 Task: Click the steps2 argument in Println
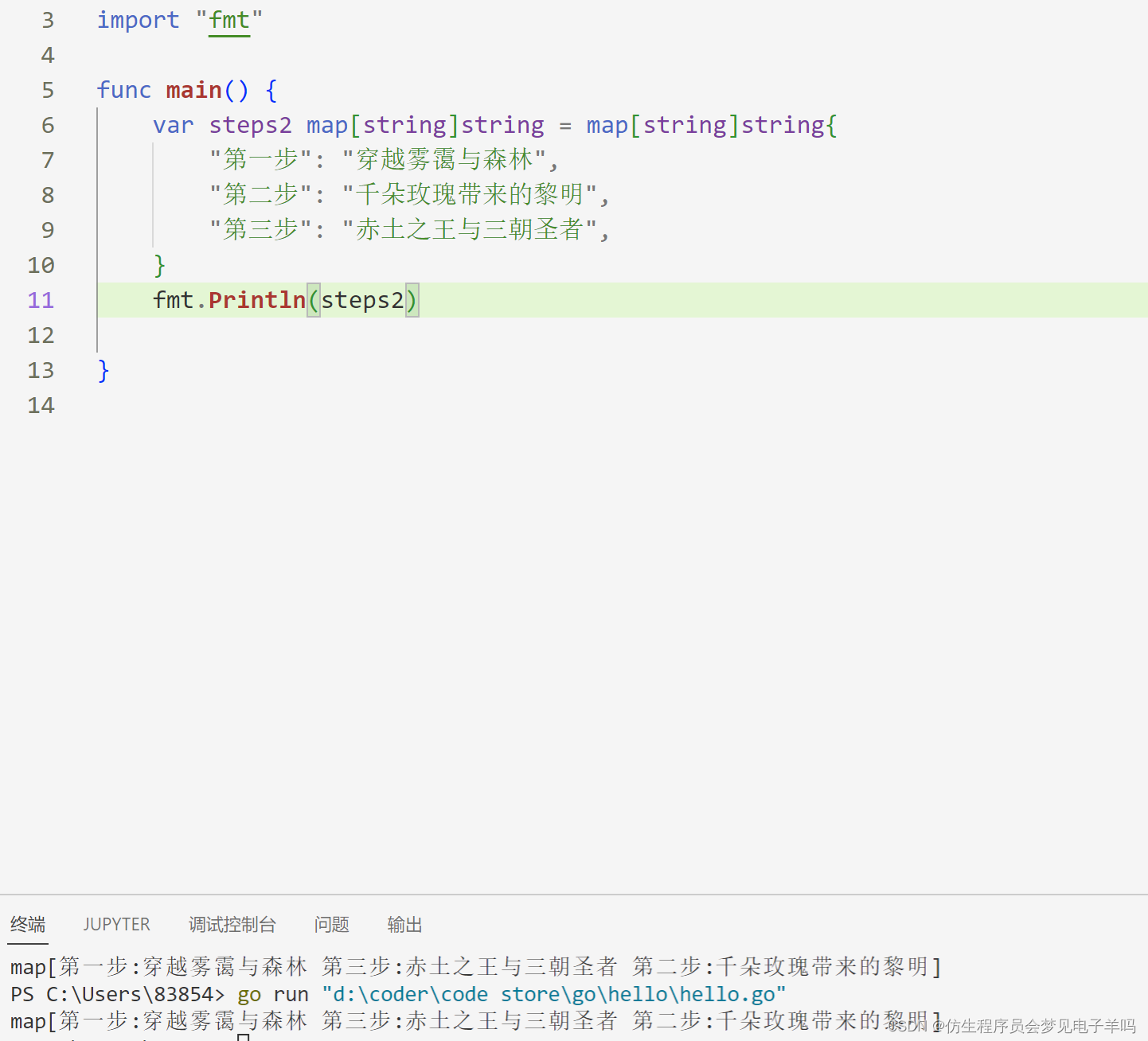(x=362, y=300)
